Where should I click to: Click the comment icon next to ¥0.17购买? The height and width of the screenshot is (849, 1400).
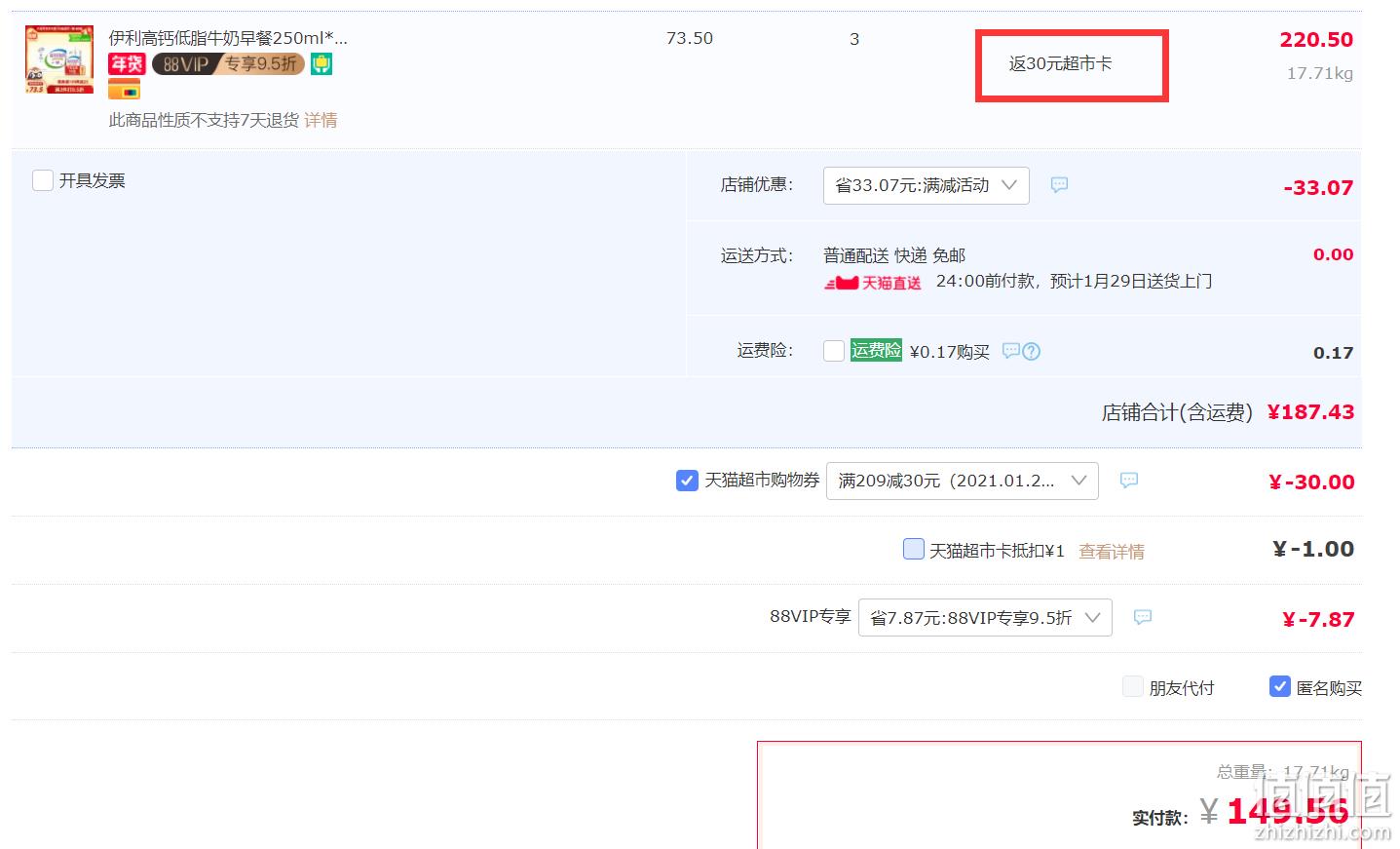(x=1010, y=350)
